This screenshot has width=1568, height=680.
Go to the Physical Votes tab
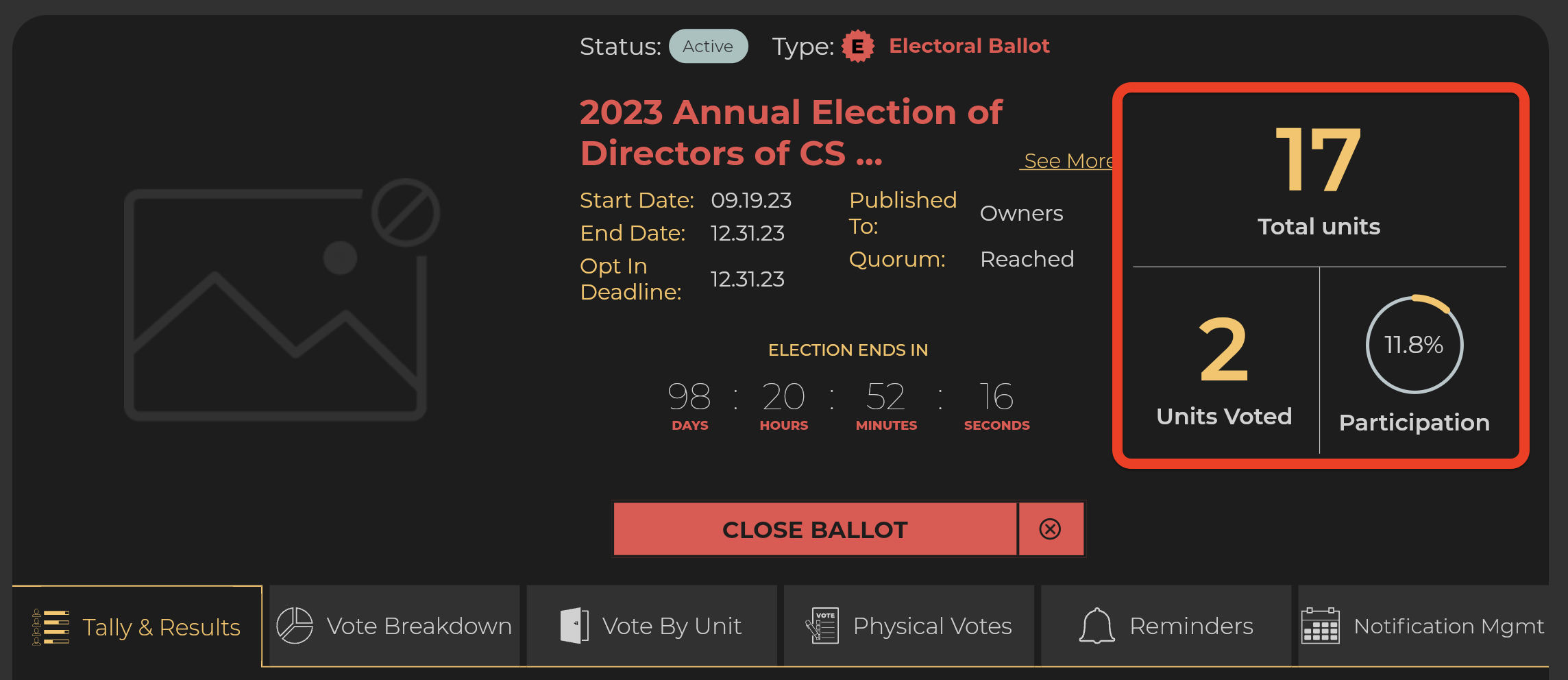point(909,626)
